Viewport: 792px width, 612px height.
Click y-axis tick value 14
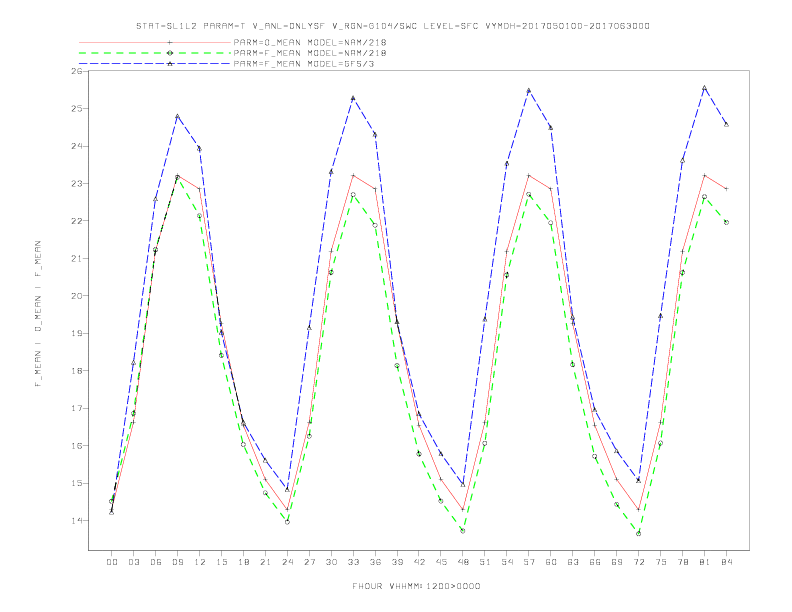click(77, 521)
